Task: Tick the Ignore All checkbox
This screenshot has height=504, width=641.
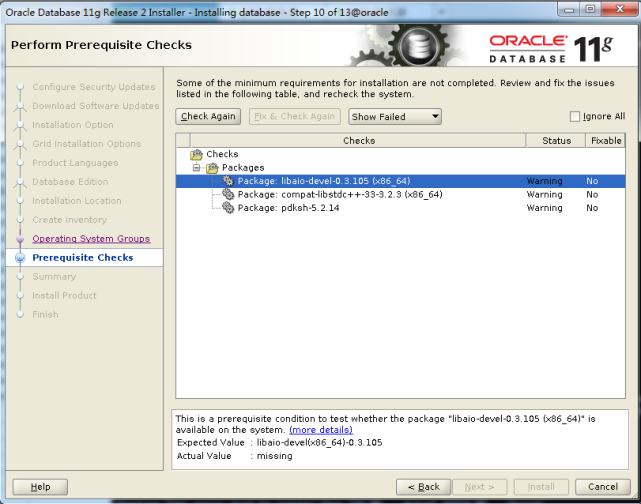Action: tap(575, 116)
